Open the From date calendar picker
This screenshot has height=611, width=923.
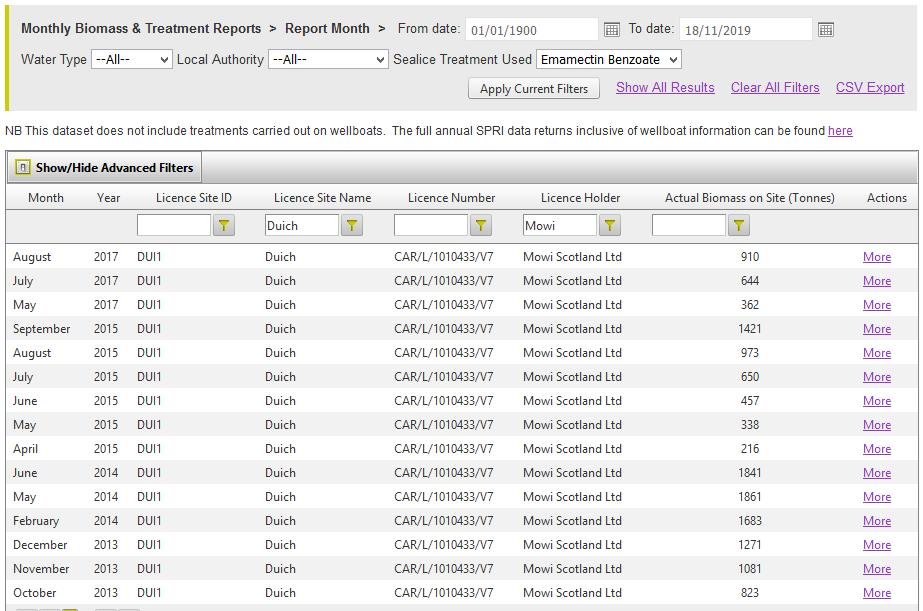612,30
